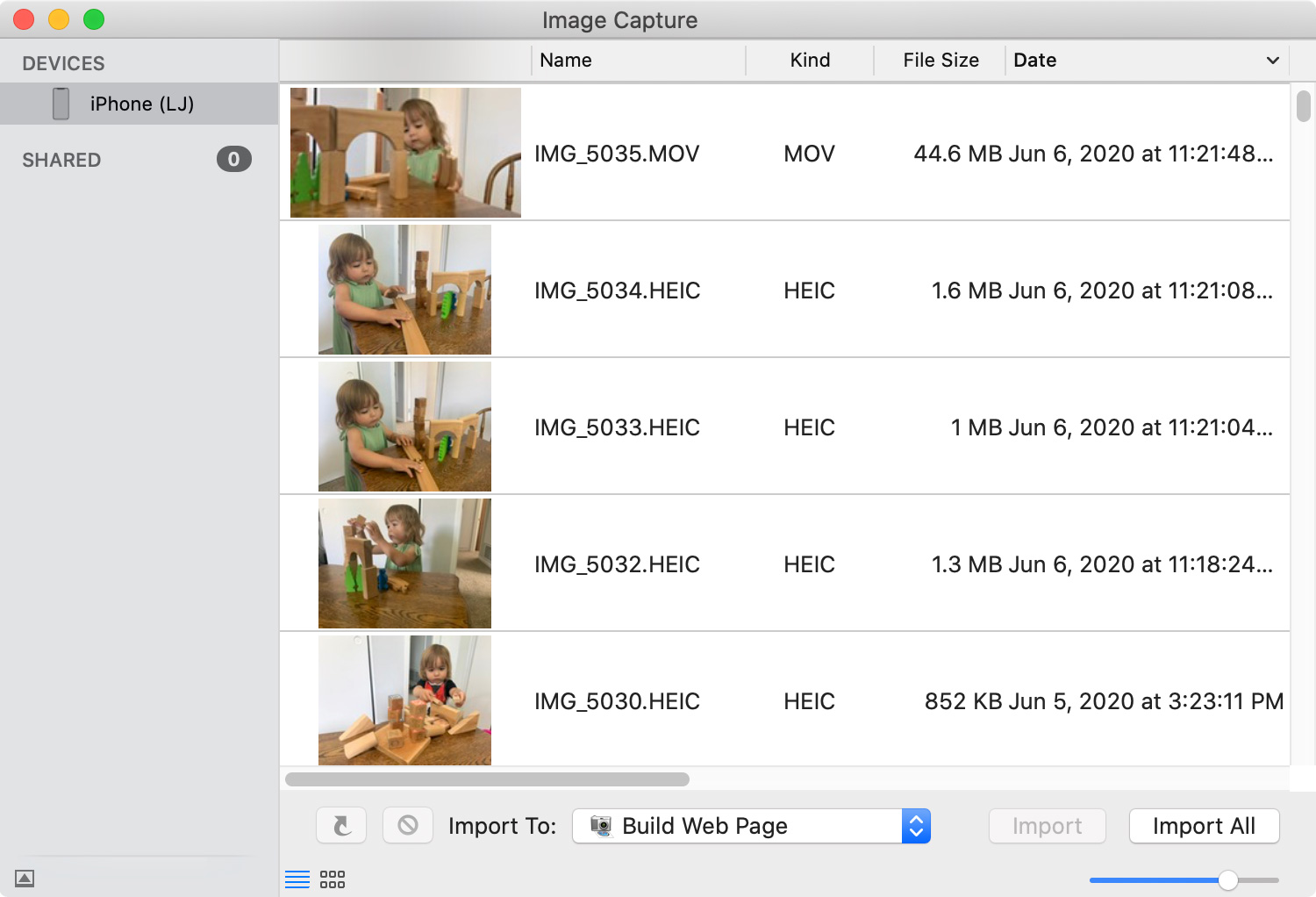Click the Build Web Page camera icon
This screenshot has height=897, width=1316.
click(x=601, y=826)
